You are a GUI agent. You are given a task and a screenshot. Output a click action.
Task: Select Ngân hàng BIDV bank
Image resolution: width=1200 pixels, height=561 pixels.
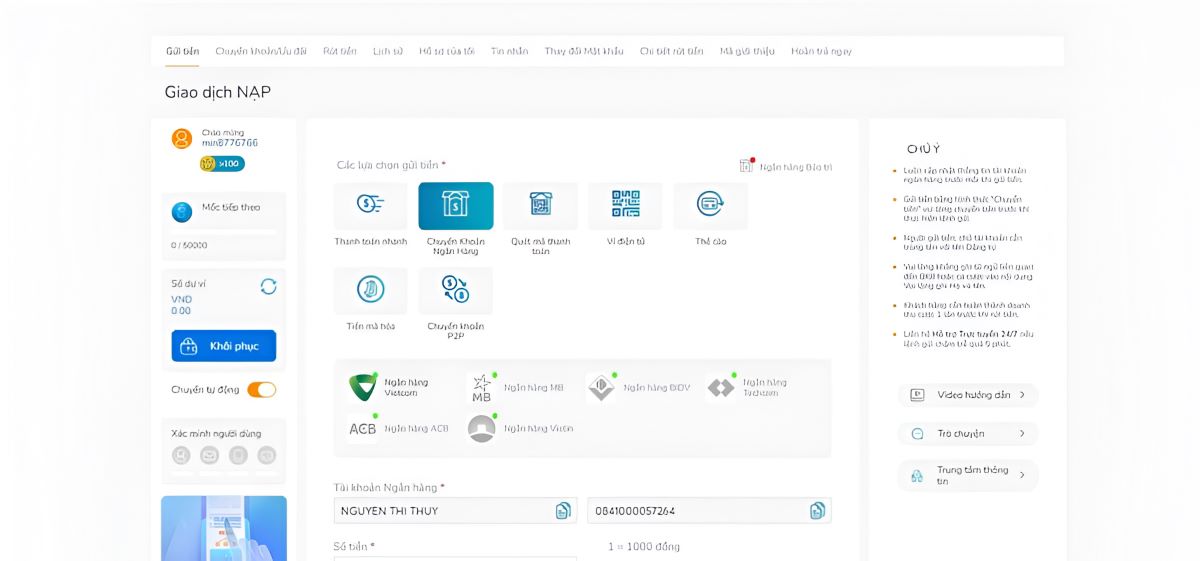tap(638, 387)
